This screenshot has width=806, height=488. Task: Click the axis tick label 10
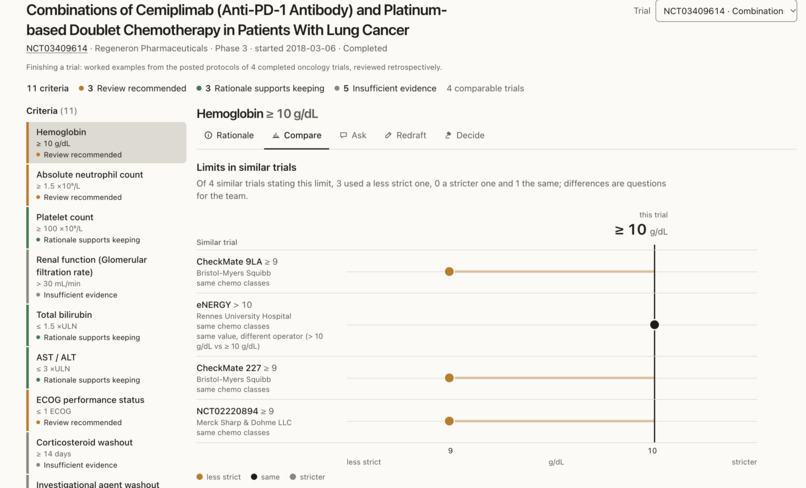coord(652,450)
